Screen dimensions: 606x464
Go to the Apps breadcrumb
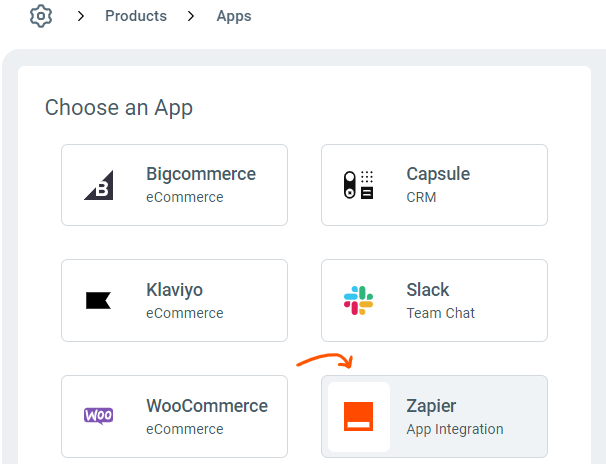(234, 16)
